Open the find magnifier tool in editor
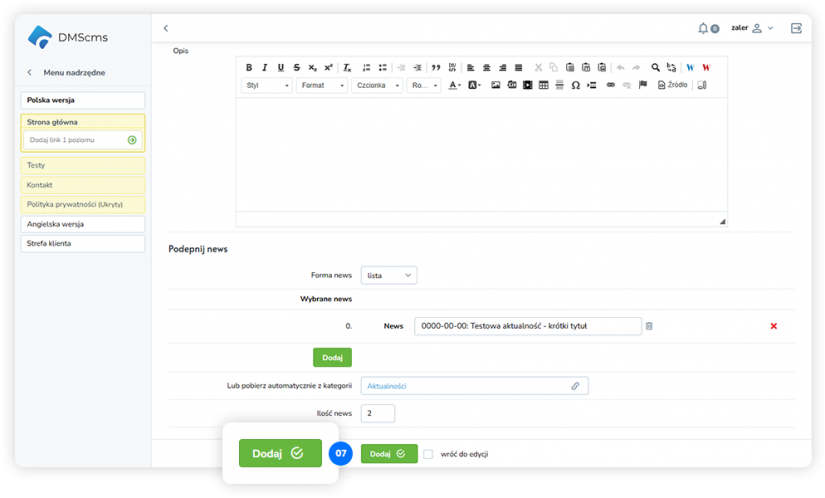 [x=656, y=67]
